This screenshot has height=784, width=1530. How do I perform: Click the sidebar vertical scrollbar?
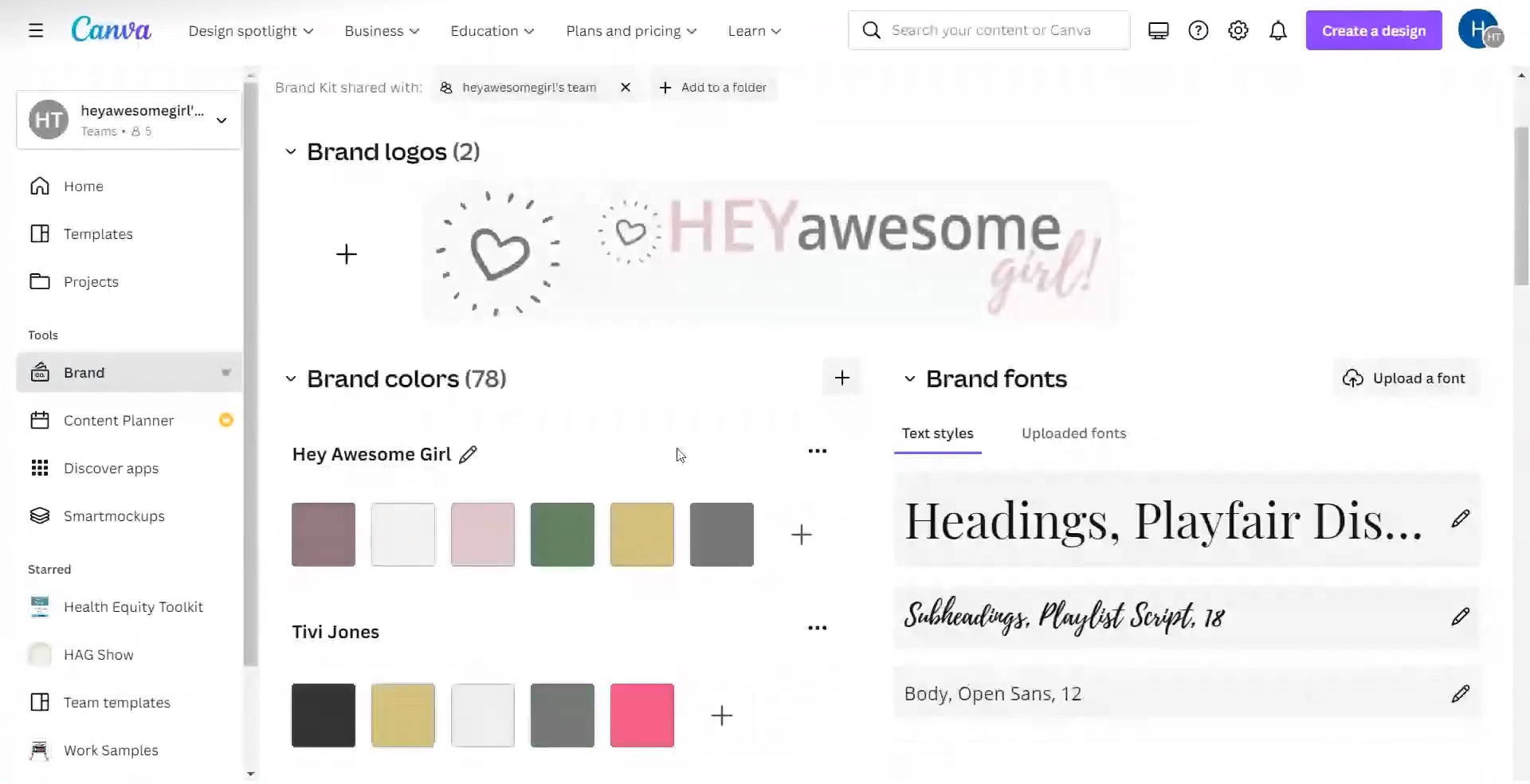click(x=250, y=374)
